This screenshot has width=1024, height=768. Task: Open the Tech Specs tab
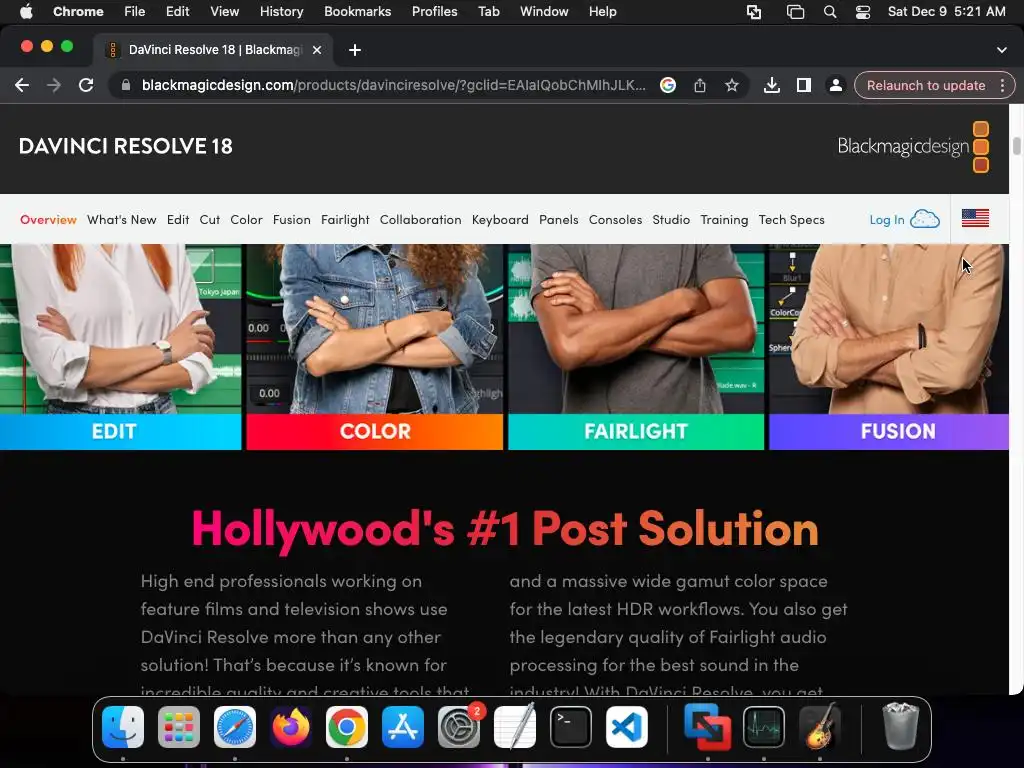(792, 221)
